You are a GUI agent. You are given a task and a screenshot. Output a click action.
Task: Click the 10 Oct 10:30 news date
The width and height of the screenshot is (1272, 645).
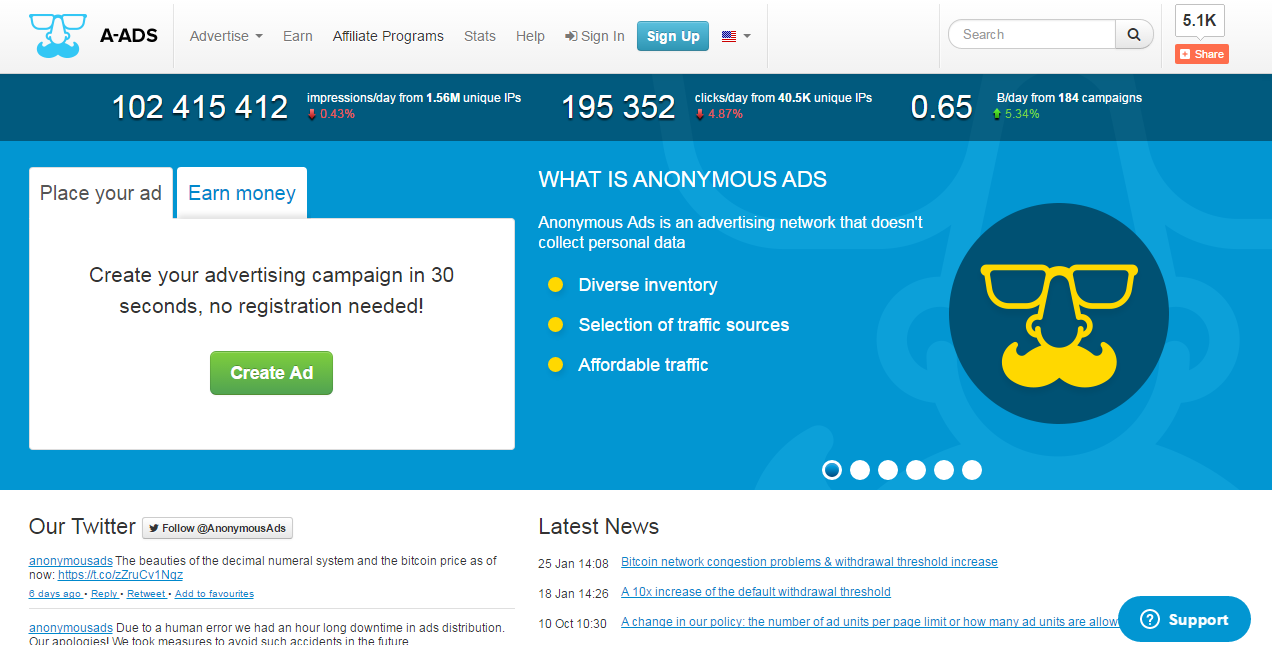(x=572, y=623)
